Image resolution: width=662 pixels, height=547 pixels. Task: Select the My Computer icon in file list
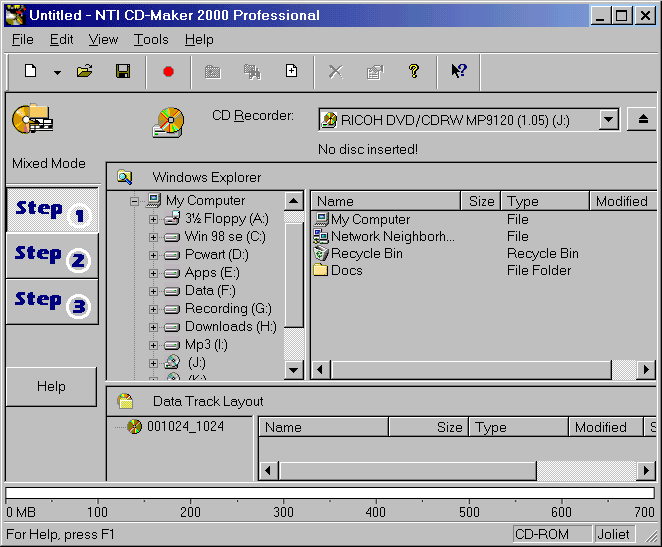(x=321, y=219)
